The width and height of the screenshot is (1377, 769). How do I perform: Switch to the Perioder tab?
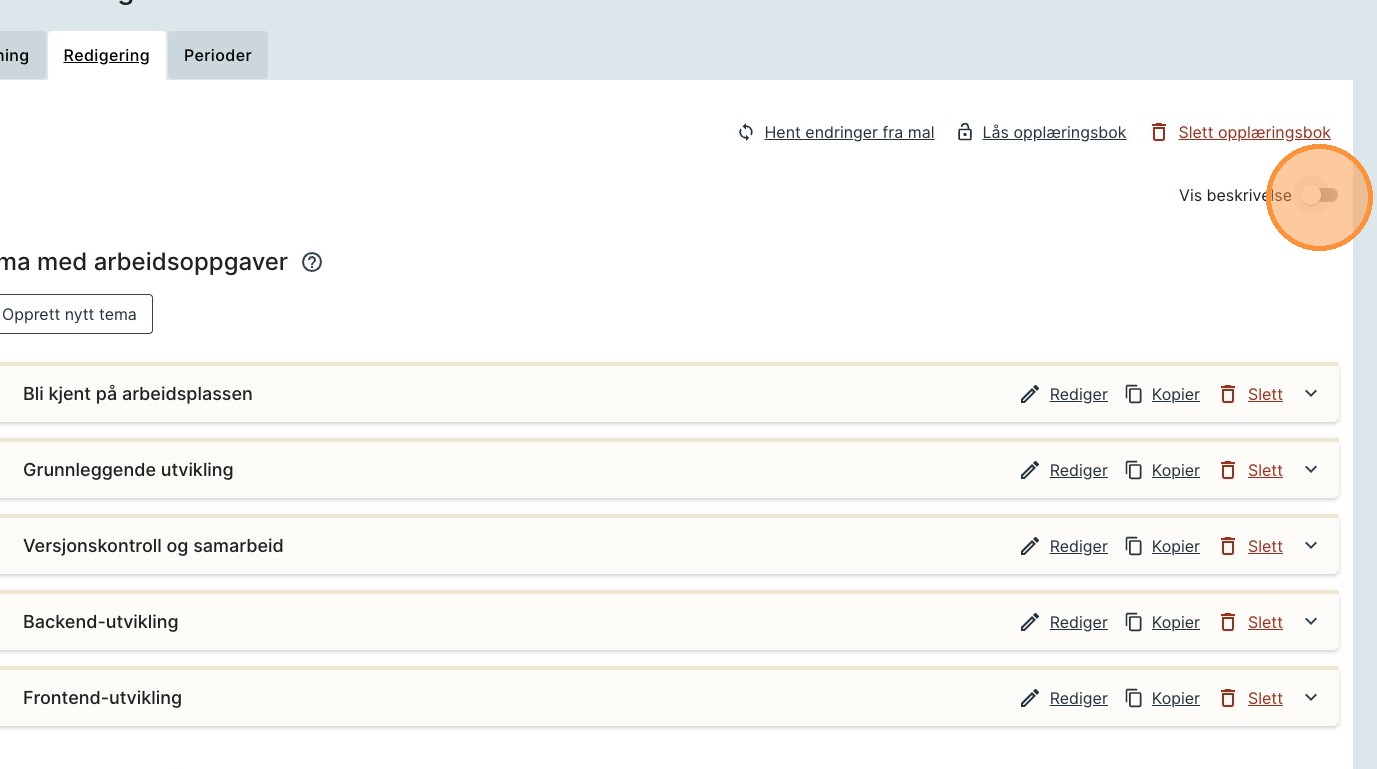point(217,56)
